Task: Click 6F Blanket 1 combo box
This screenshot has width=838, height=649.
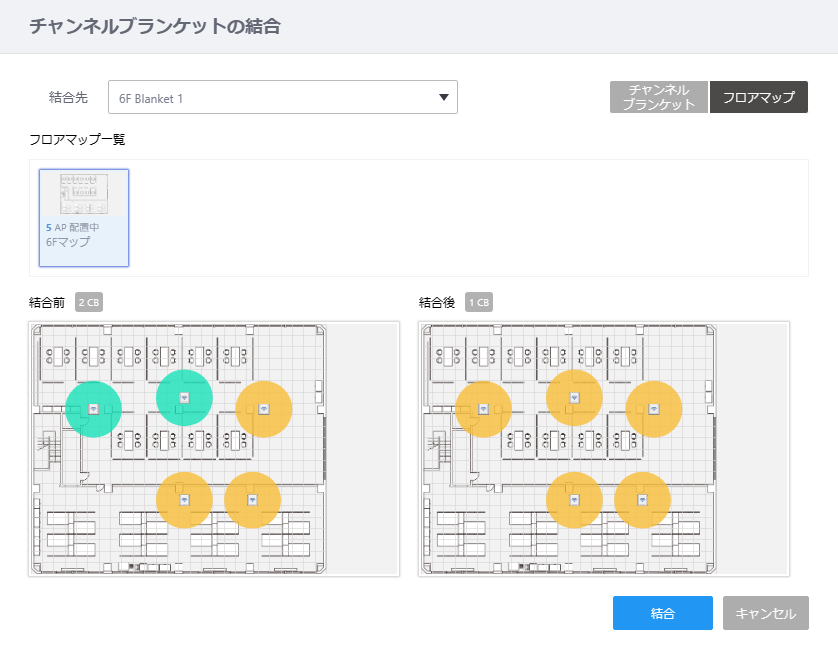Action: point(283,97)
